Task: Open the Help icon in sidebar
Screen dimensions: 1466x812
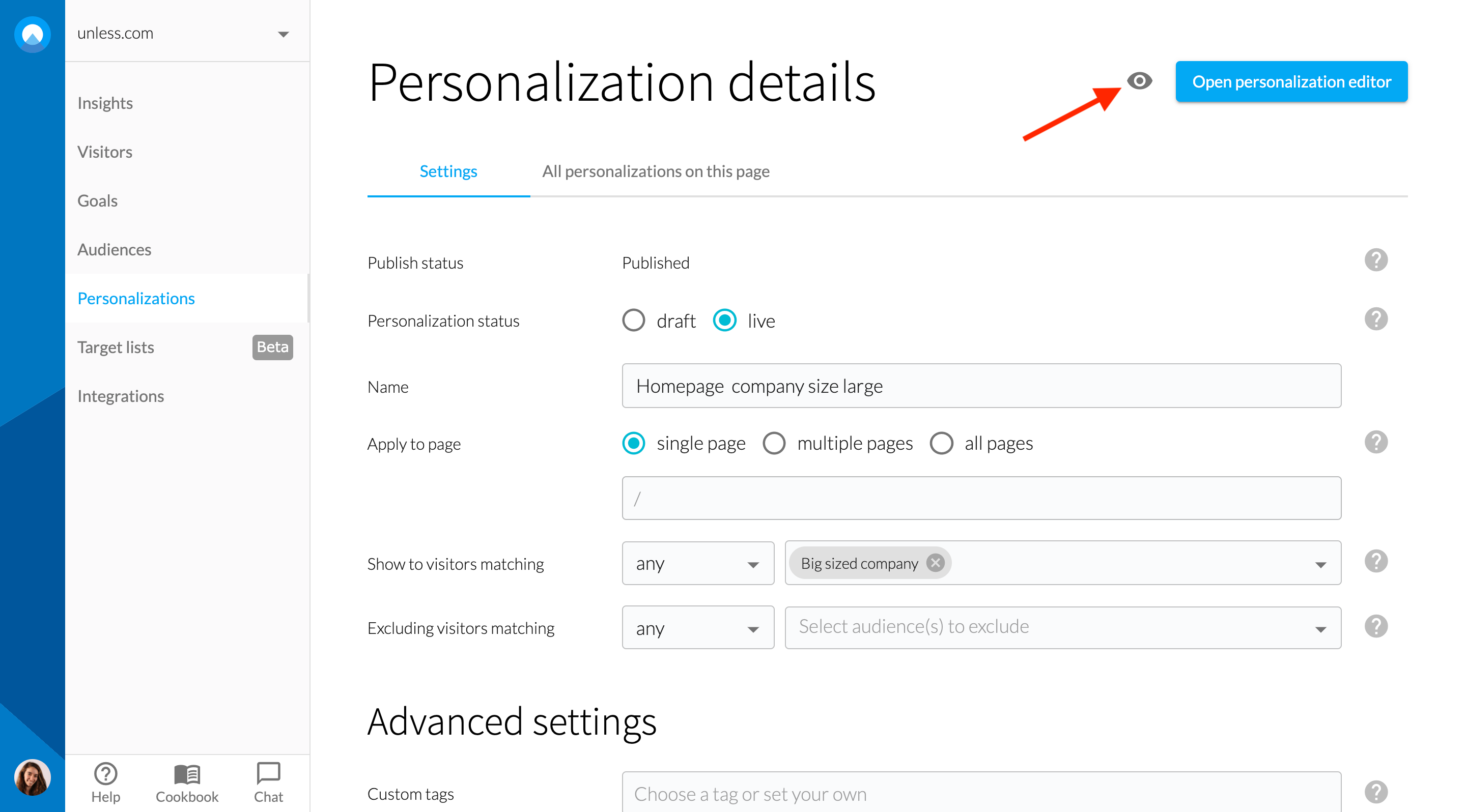Action: pos(105,774)
